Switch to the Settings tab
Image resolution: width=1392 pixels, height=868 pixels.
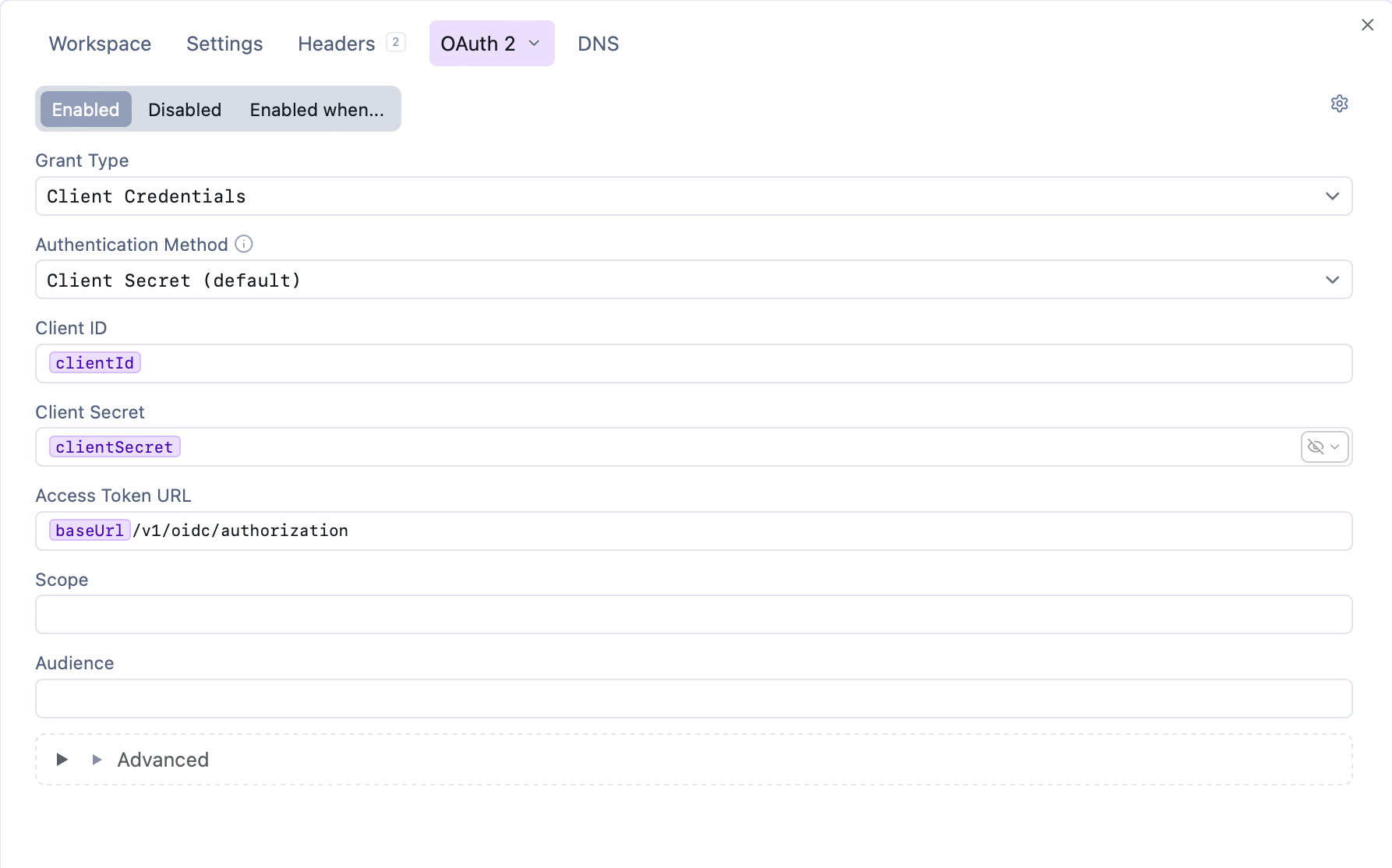(x=224, y=44)
